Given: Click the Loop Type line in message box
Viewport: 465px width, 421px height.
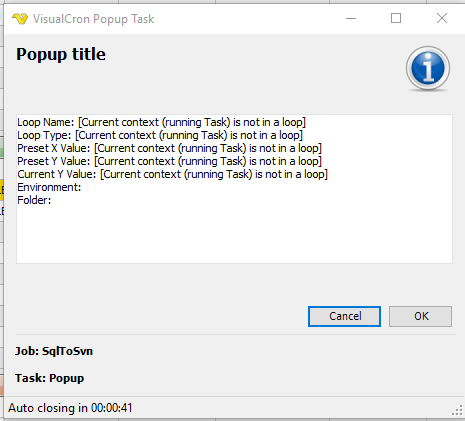Looking at the screenshot, I should coord(160,136).
